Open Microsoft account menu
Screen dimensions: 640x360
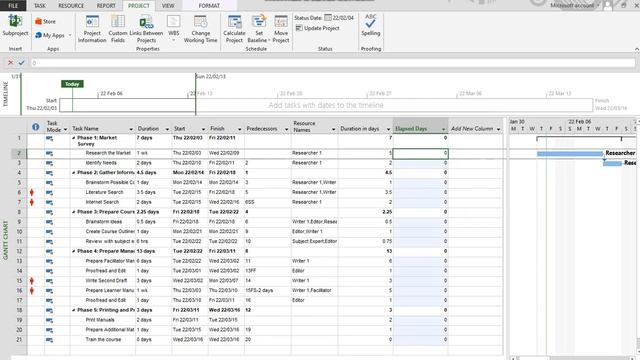pos(575,5)
